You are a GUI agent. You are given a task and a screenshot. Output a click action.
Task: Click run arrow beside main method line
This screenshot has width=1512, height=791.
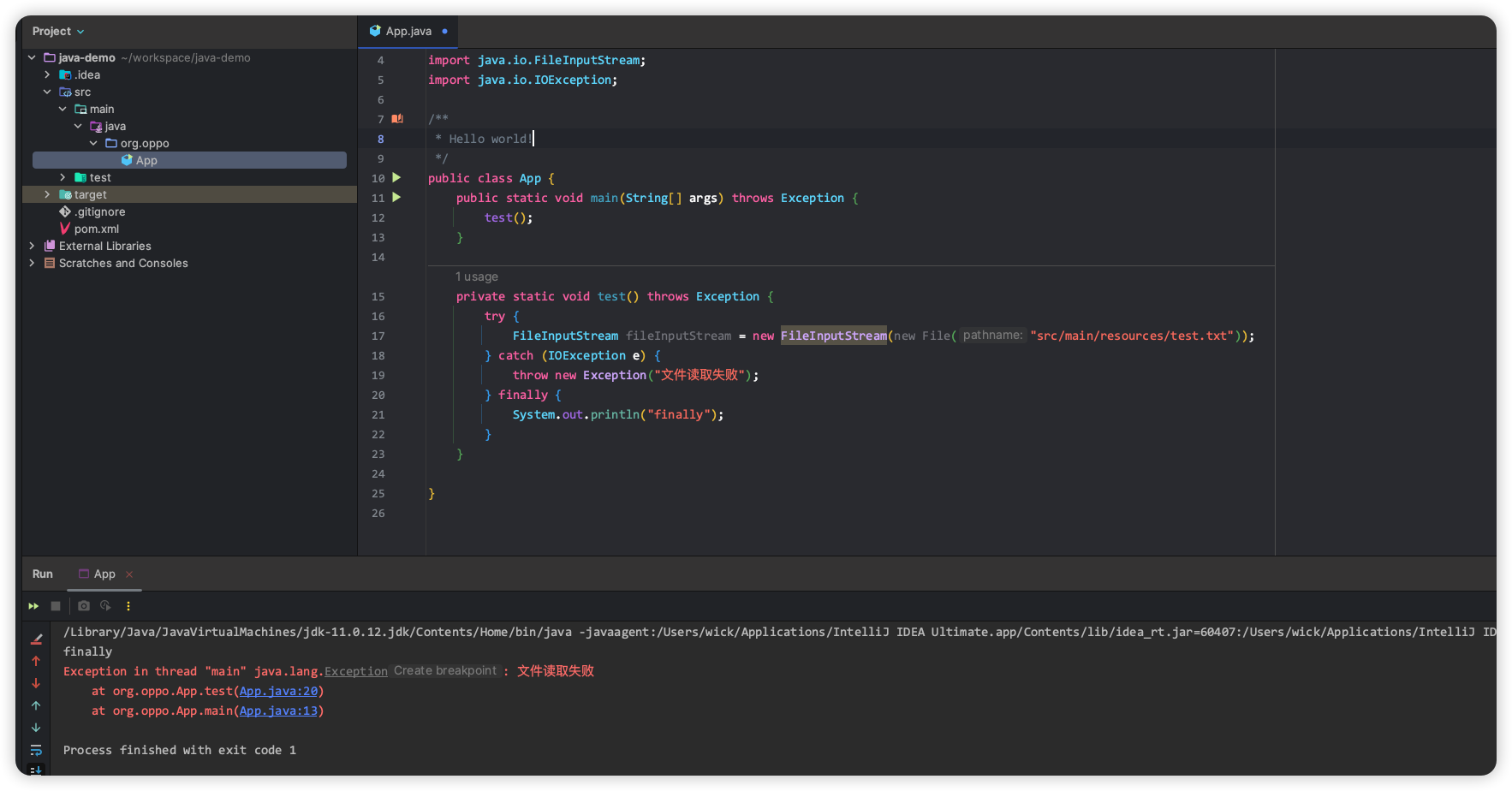[x=396, y=198]
